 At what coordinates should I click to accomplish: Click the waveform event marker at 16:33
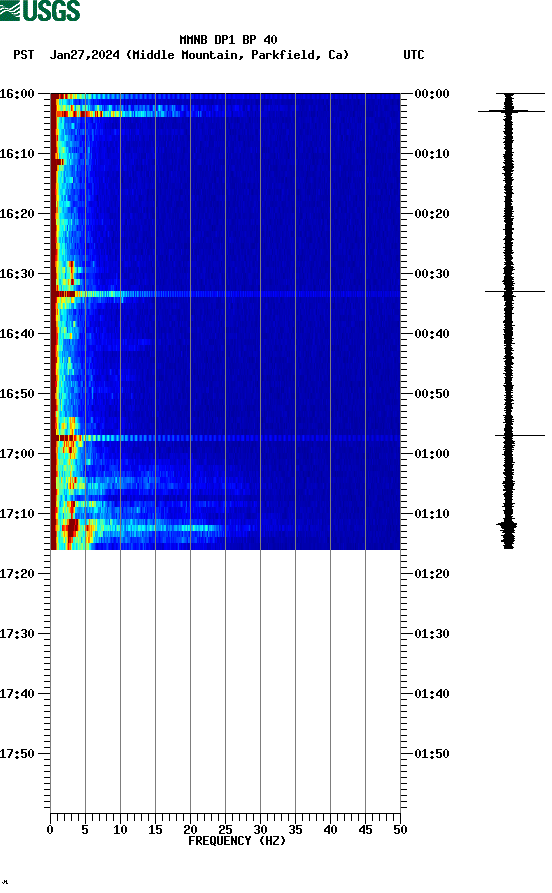click(515, 292)
